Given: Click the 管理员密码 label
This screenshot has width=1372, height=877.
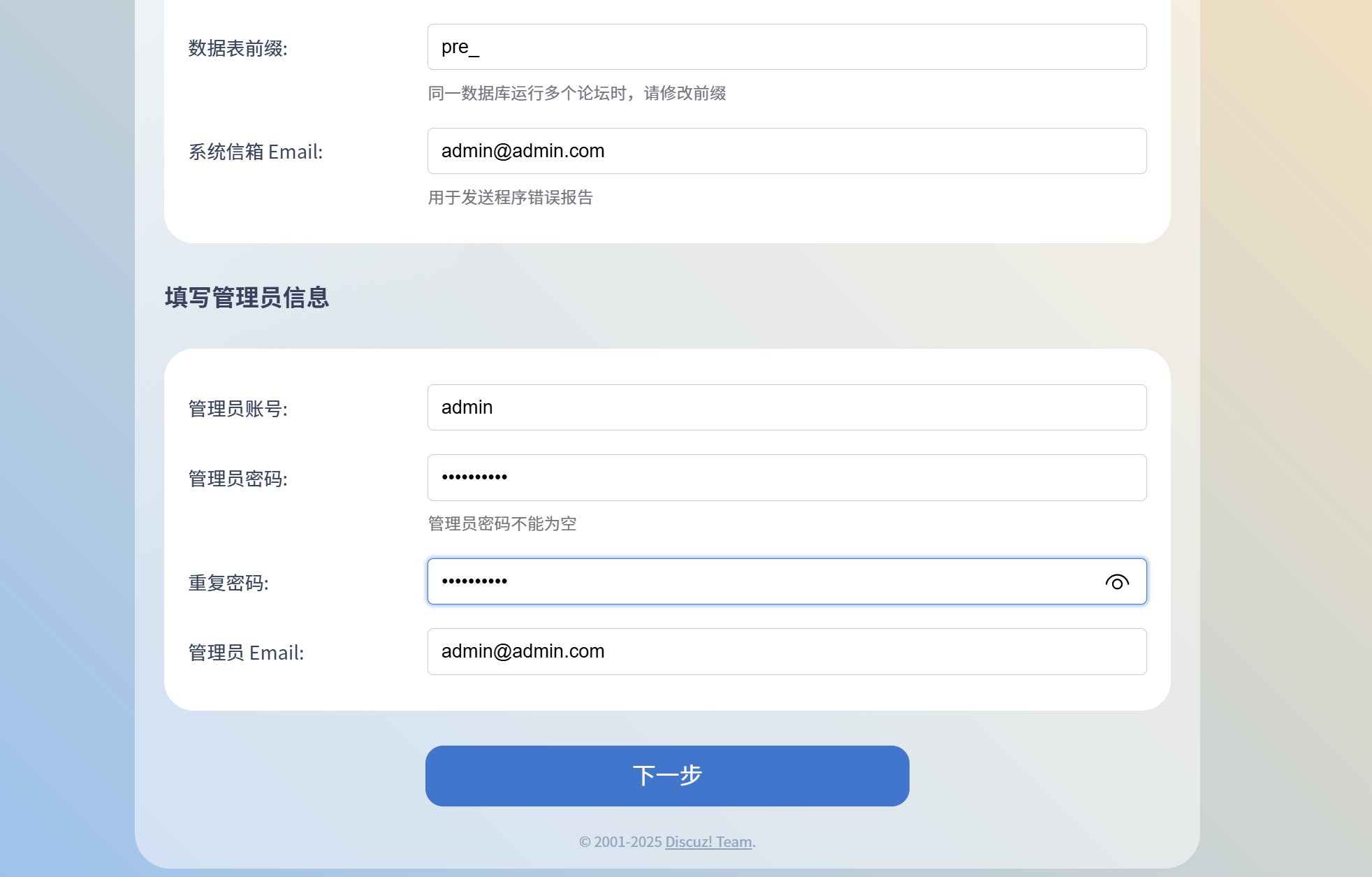Looking at the screenshot, I should click(238, 479).
